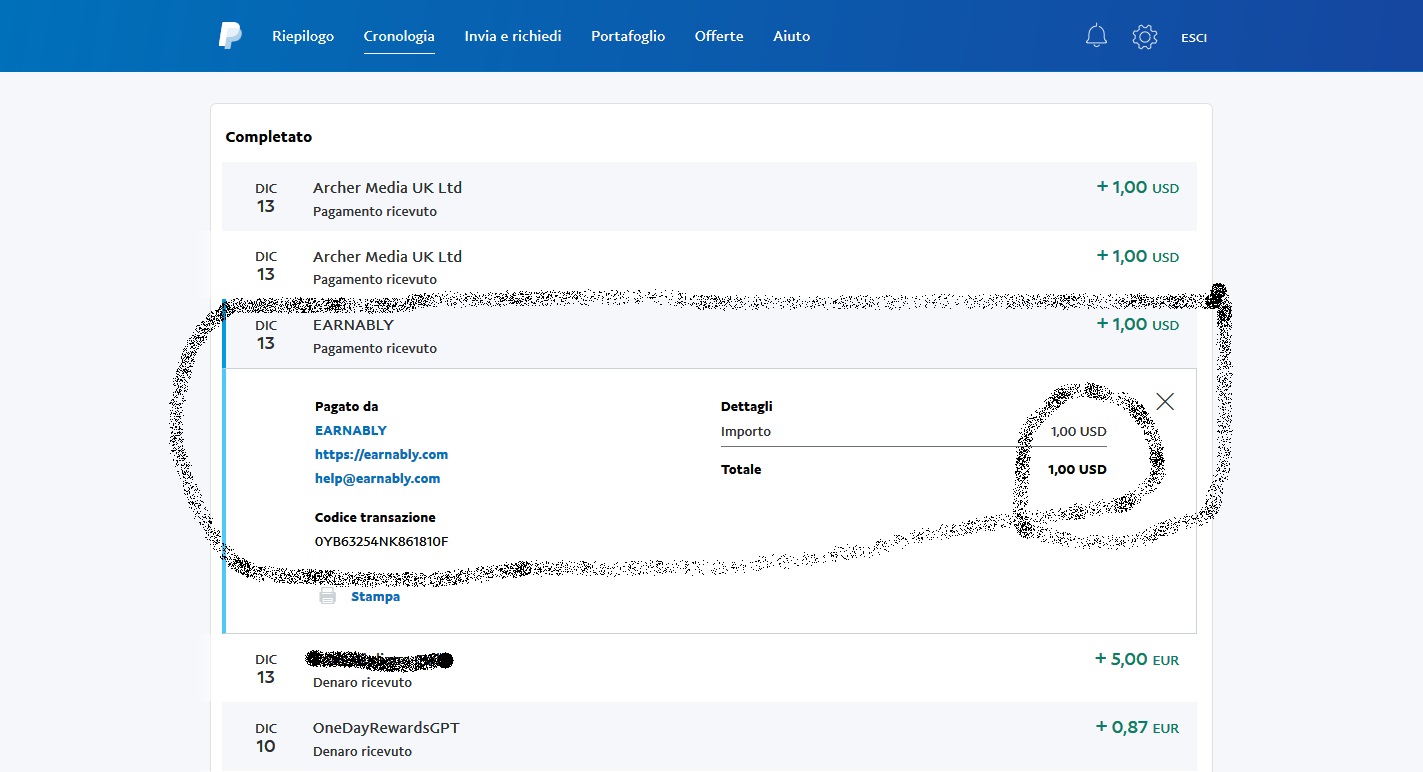The height and width of the screenshot is (772, 1423).
Task: Click the Pagato da label
Action: coord(346,406)
